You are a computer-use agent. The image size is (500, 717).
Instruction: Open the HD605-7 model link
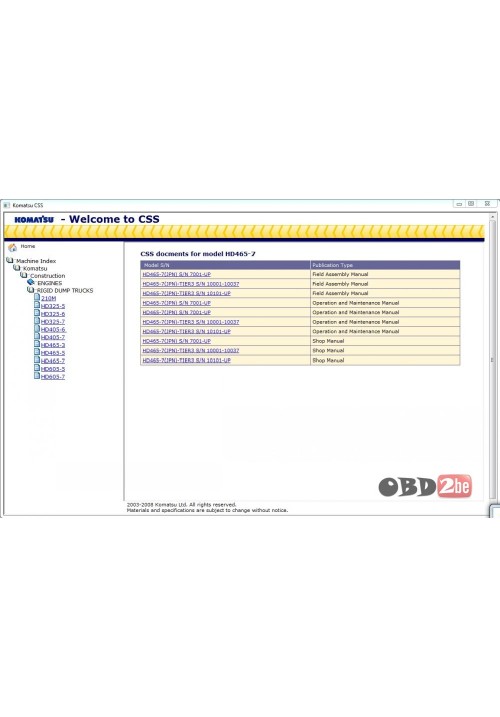pos(53,377)
